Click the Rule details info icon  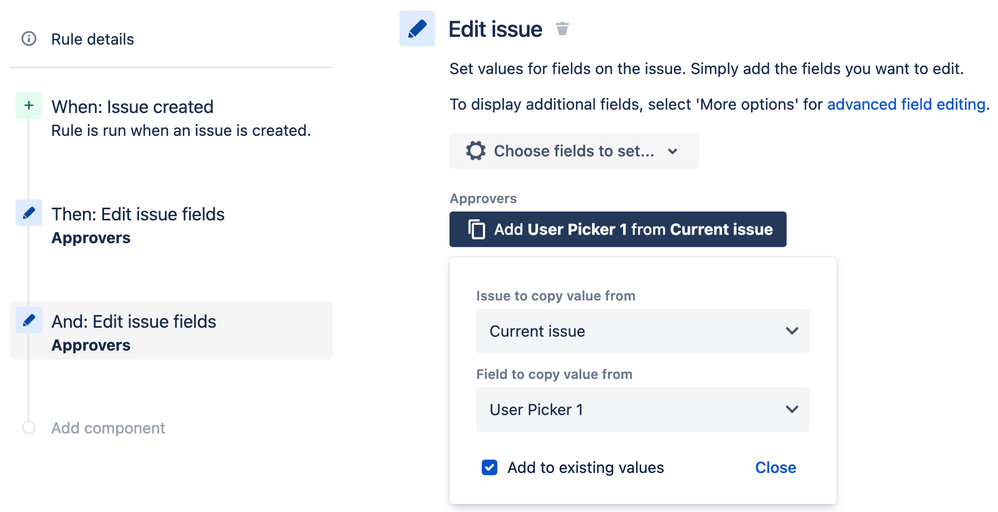pyautogui.click(x=29, y=39)
